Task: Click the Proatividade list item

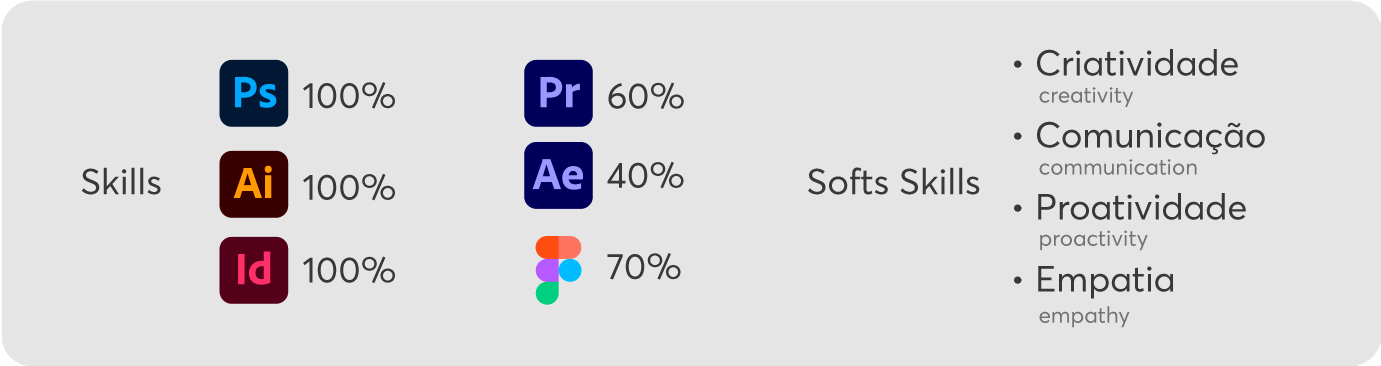Action: [x=1141, y=208]
